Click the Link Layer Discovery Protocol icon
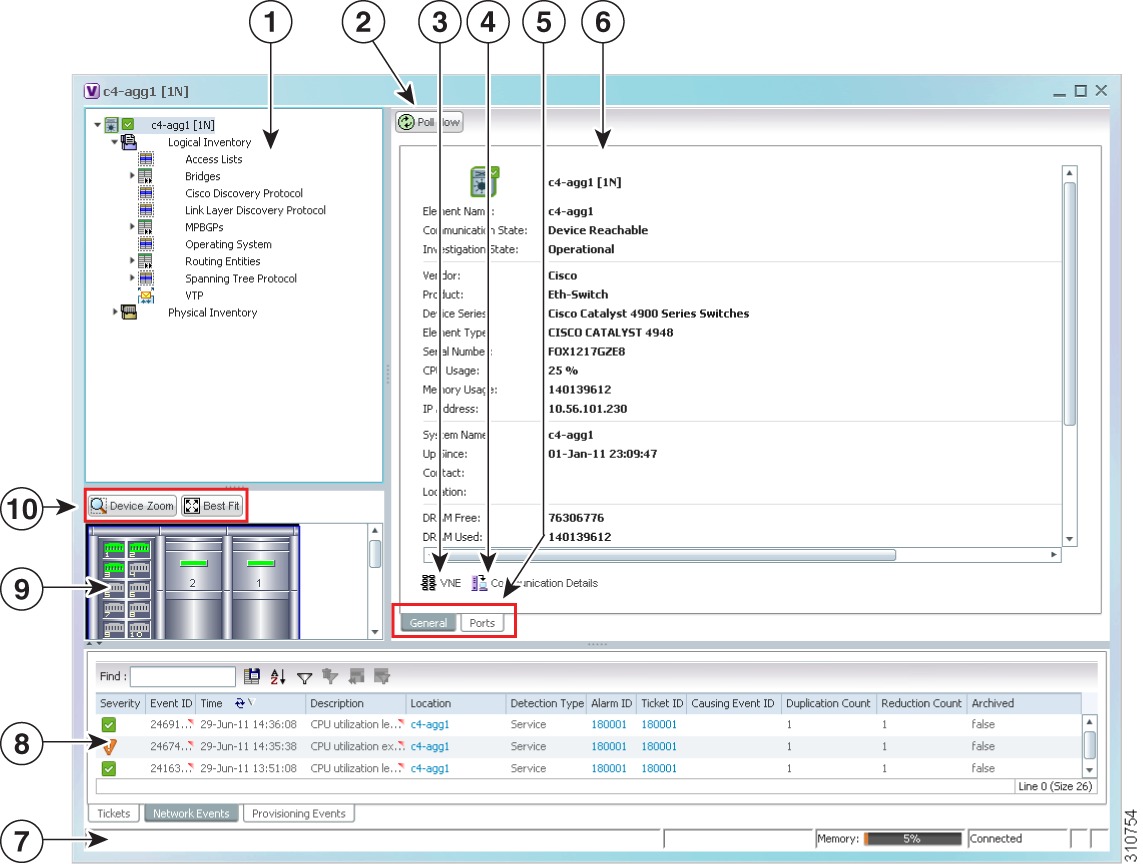1143x864 pixels. pyautogui.click(x=146, y=210)
